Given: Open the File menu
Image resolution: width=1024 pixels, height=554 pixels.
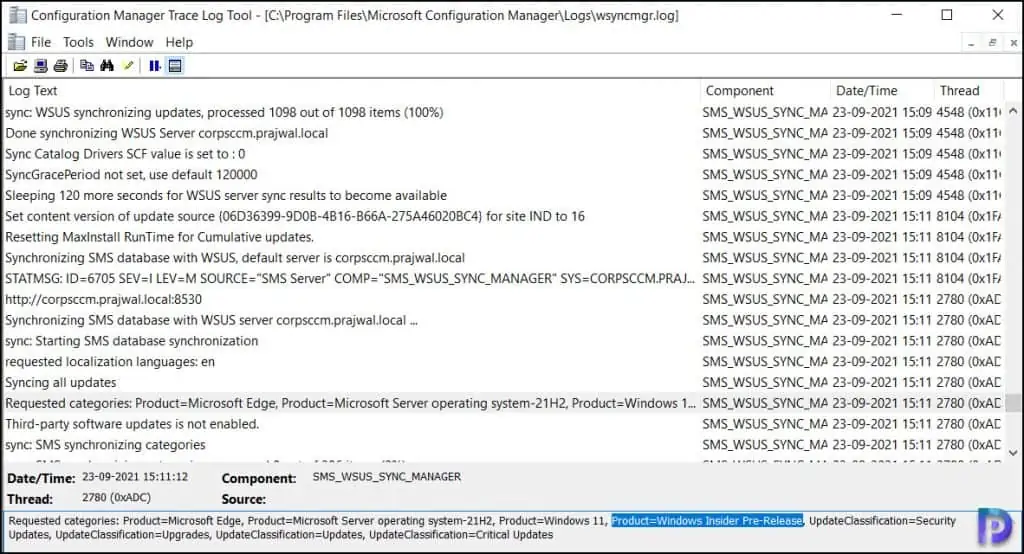Looking at the screenshot, I should point(40,42).
